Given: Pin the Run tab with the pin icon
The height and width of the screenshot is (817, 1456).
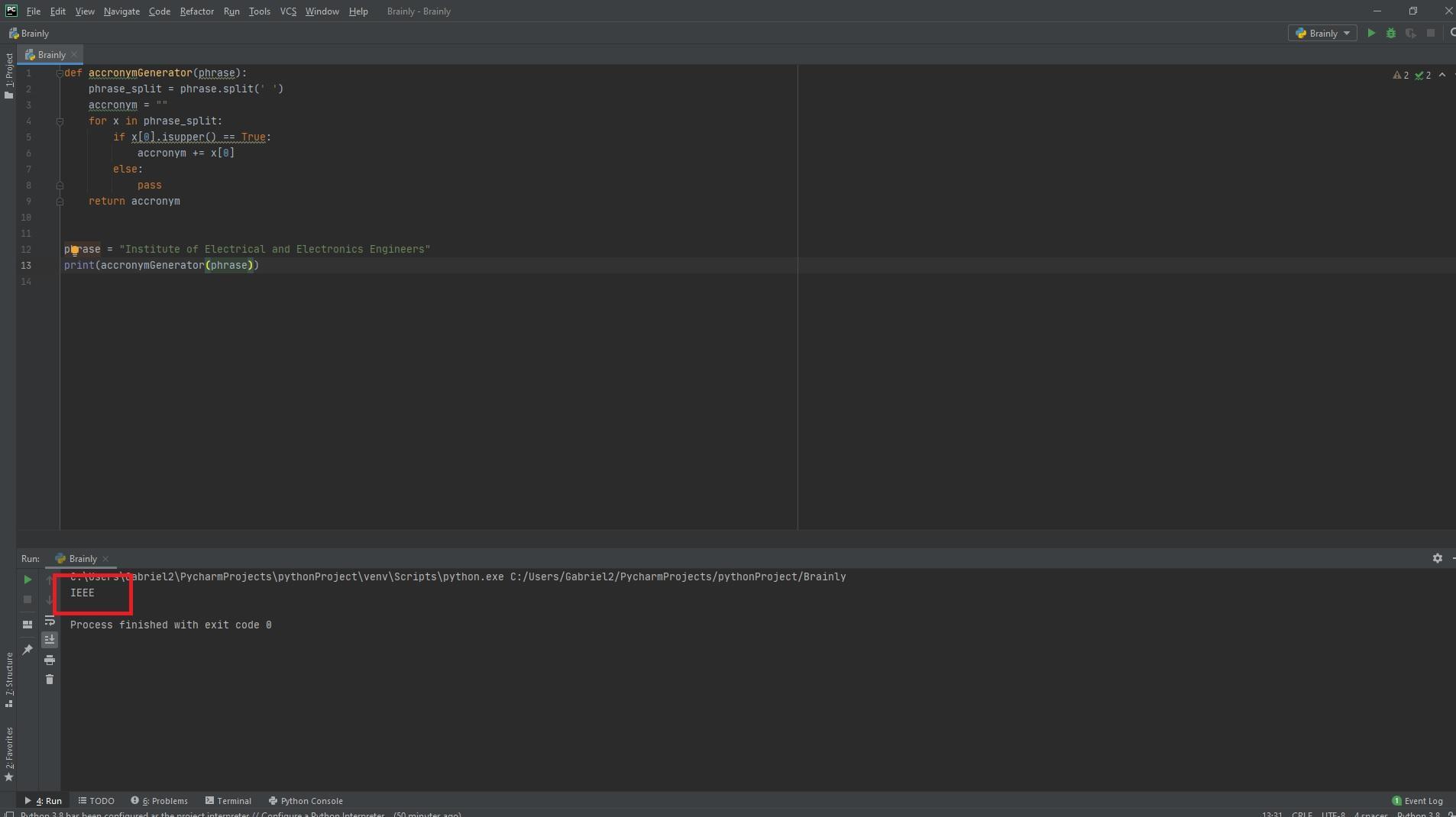Looking at the screenshot, I should click(28, 650).
